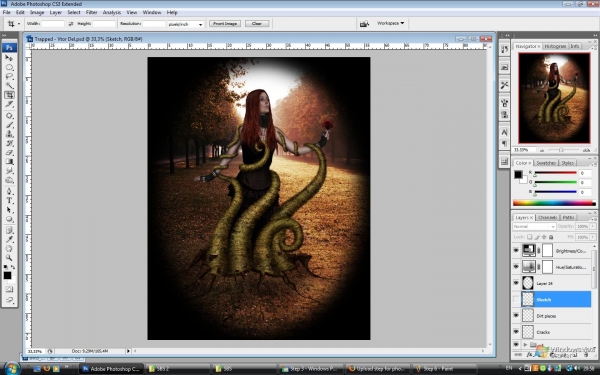Expand the layer group folder triangle
600x375 pixels.
[525, 345]
